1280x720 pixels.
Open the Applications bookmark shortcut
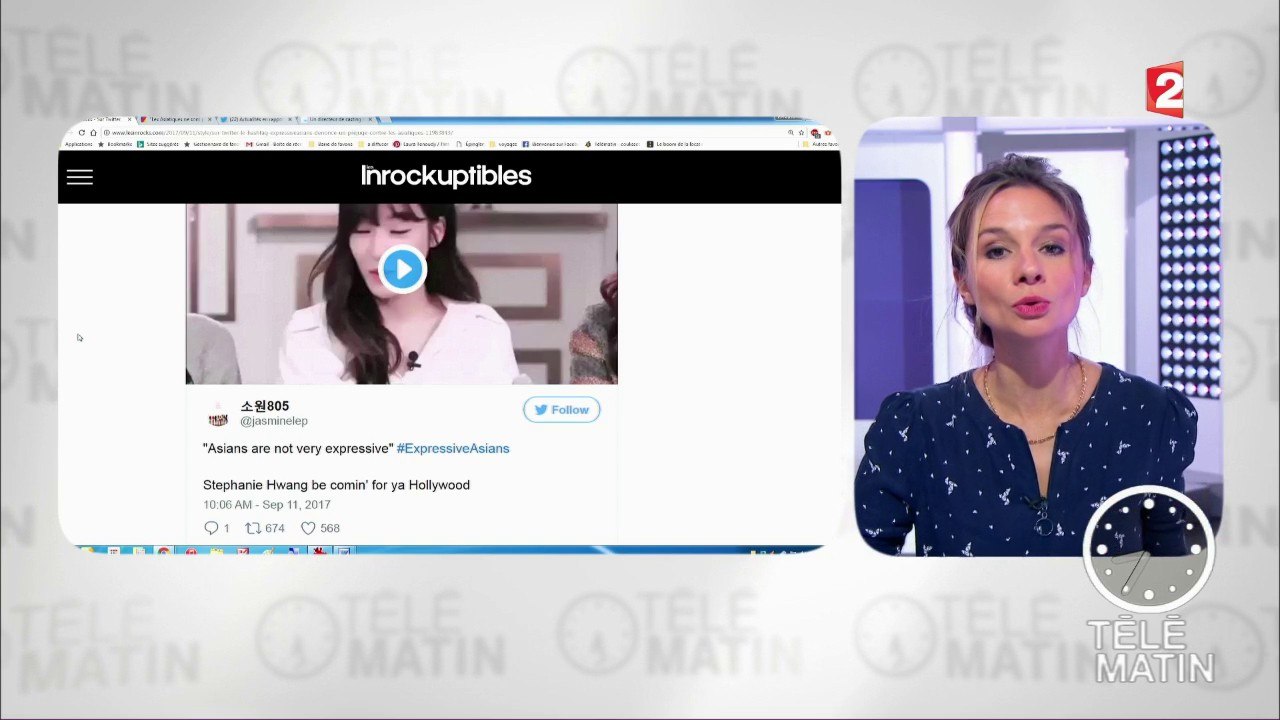click(78, 144)
